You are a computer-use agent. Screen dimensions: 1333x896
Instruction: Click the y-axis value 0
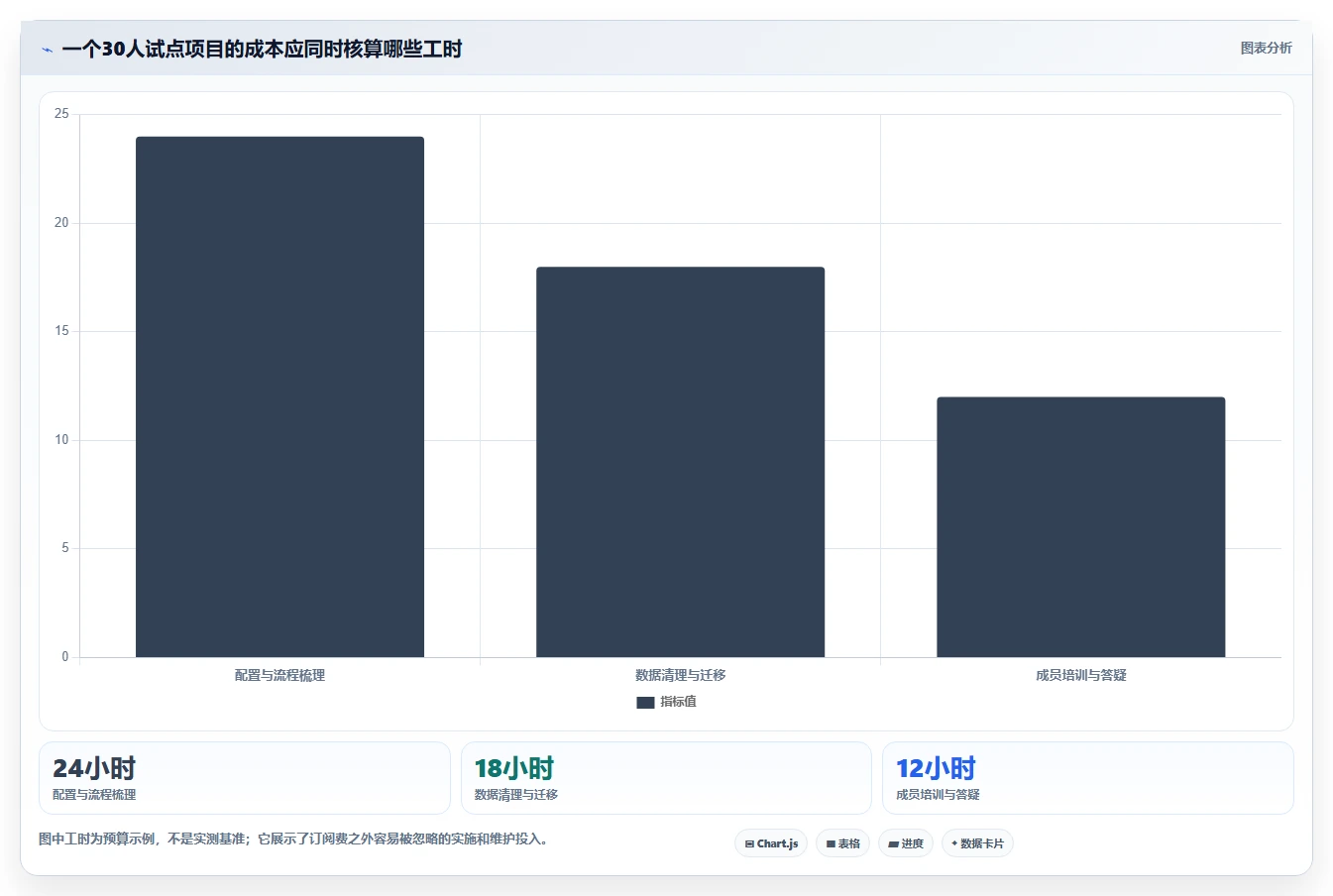coord(65,657)
